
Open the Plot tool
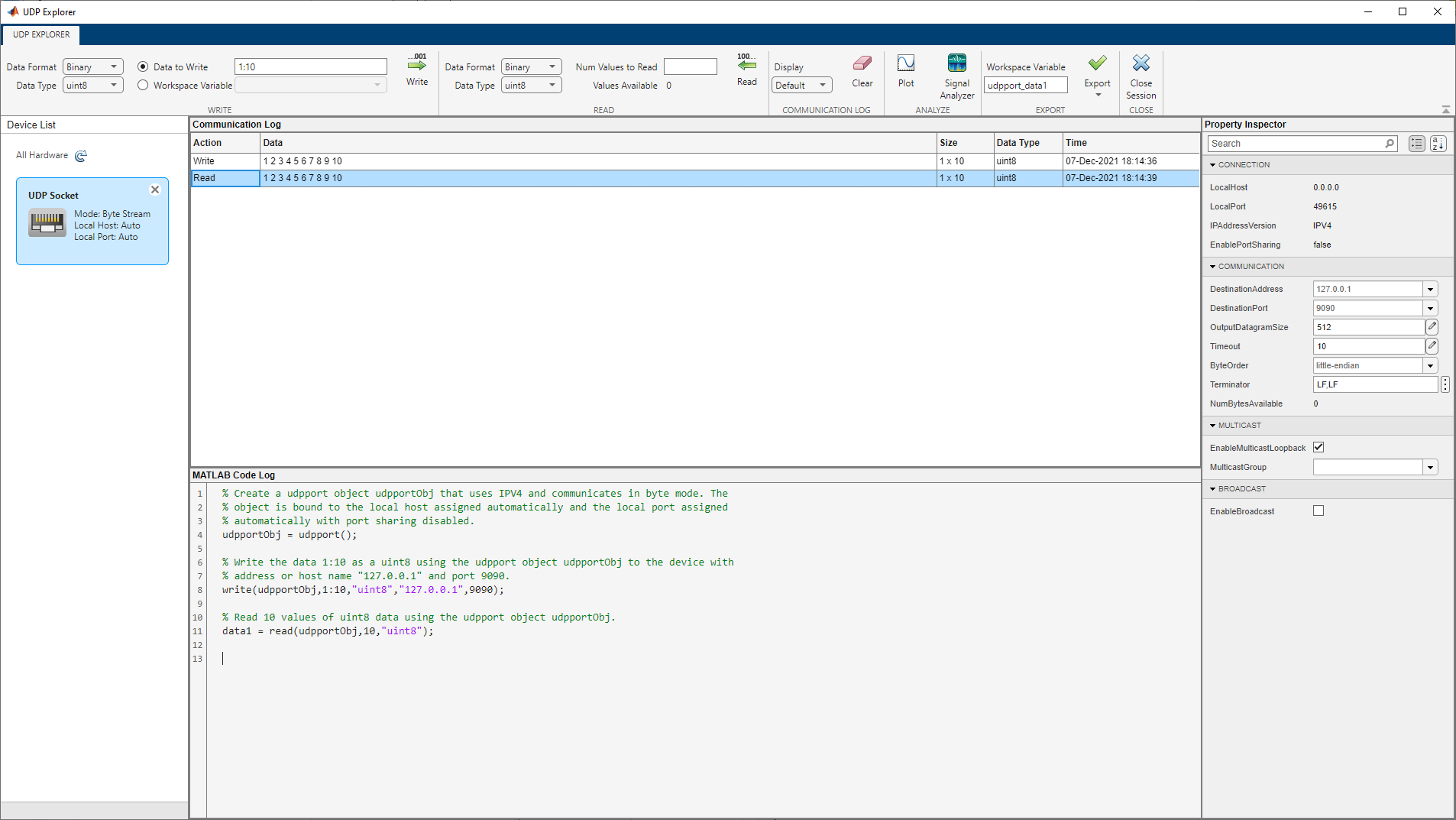tap(905, 64)
